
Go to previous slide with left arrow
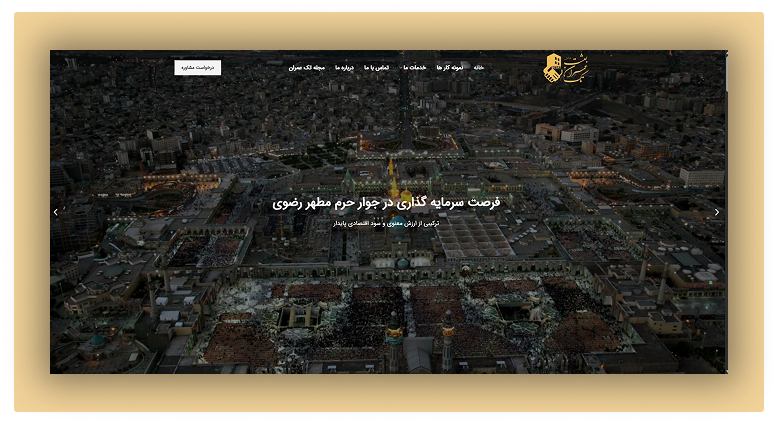[56, 212]
